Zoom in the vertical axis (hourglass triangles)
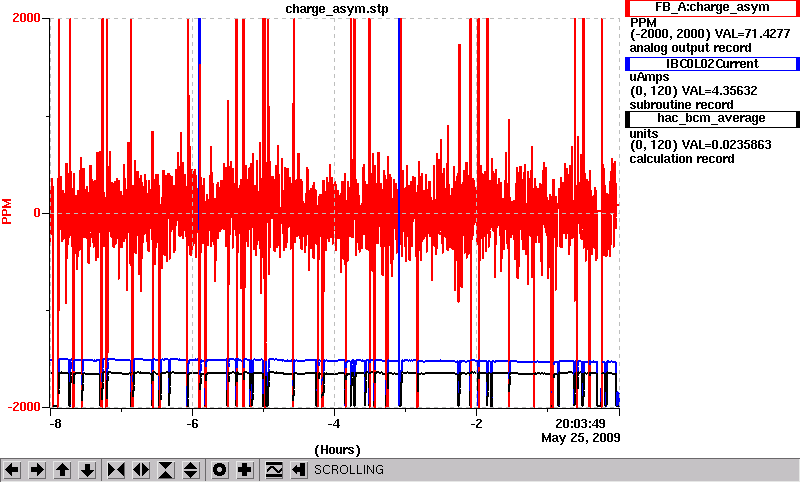This screenshot has height=482, width=800. pyautogui.click(x=166, y=470)
